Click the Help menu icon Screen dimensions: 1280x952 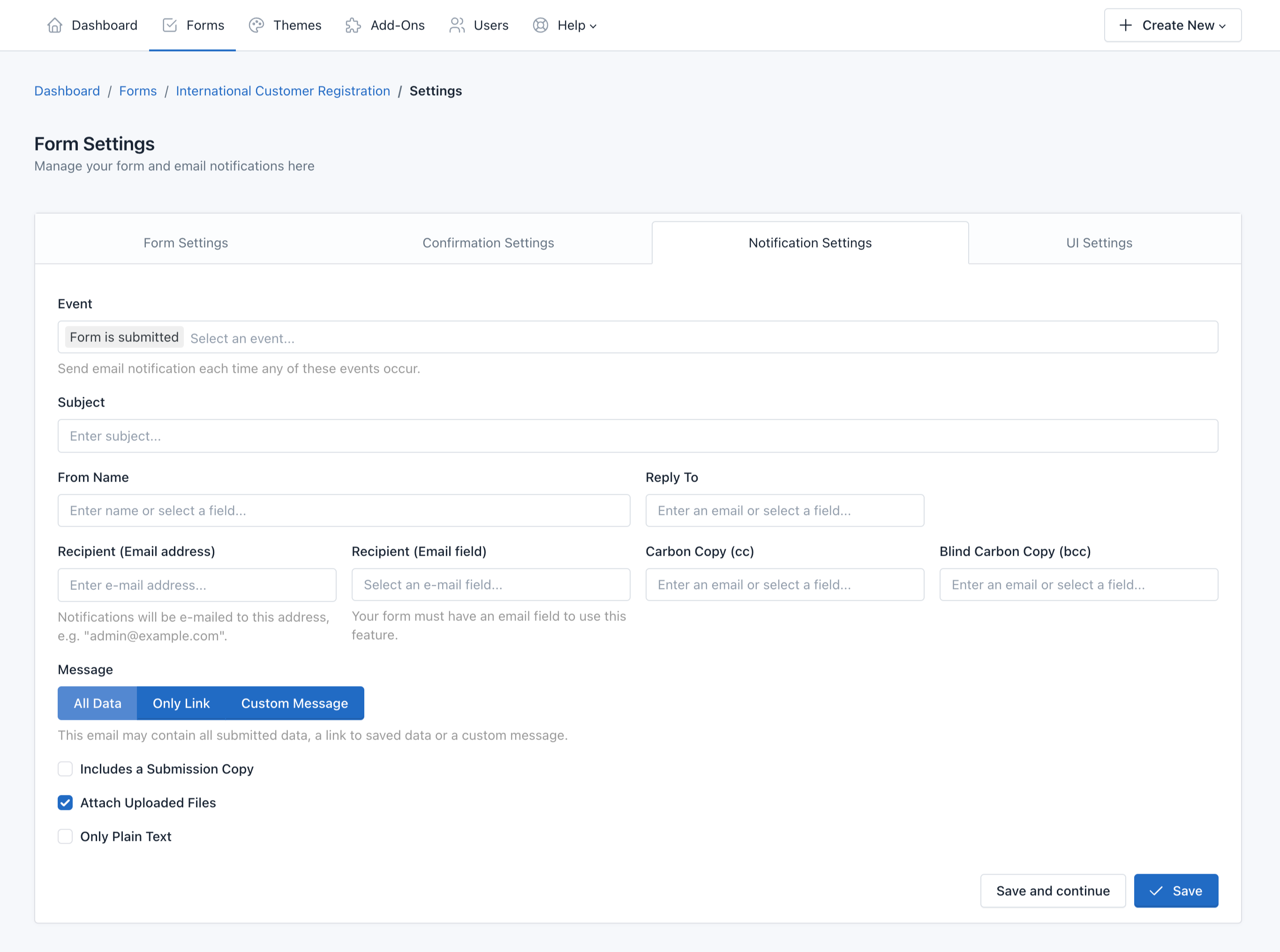[x=541, y=25]
